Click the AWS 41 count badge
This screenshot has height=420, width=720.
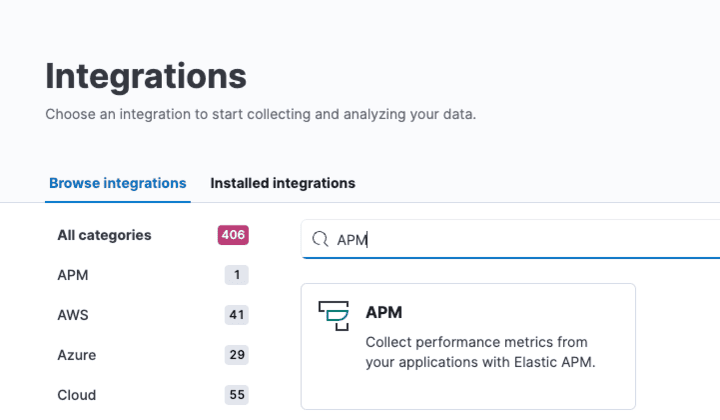point(236,315)
